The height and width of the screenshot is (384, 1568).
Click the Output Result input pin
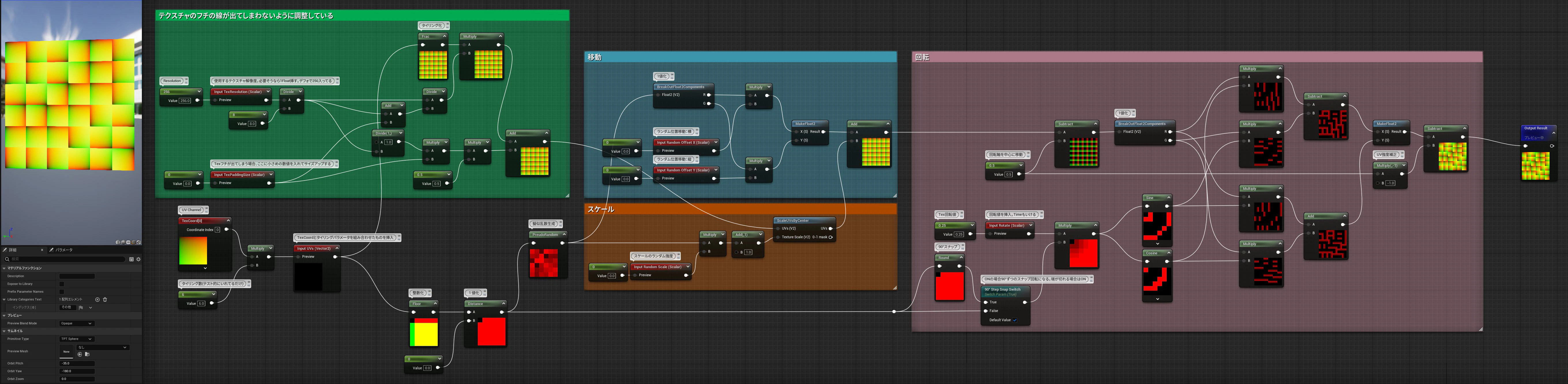click(1525, 146)
